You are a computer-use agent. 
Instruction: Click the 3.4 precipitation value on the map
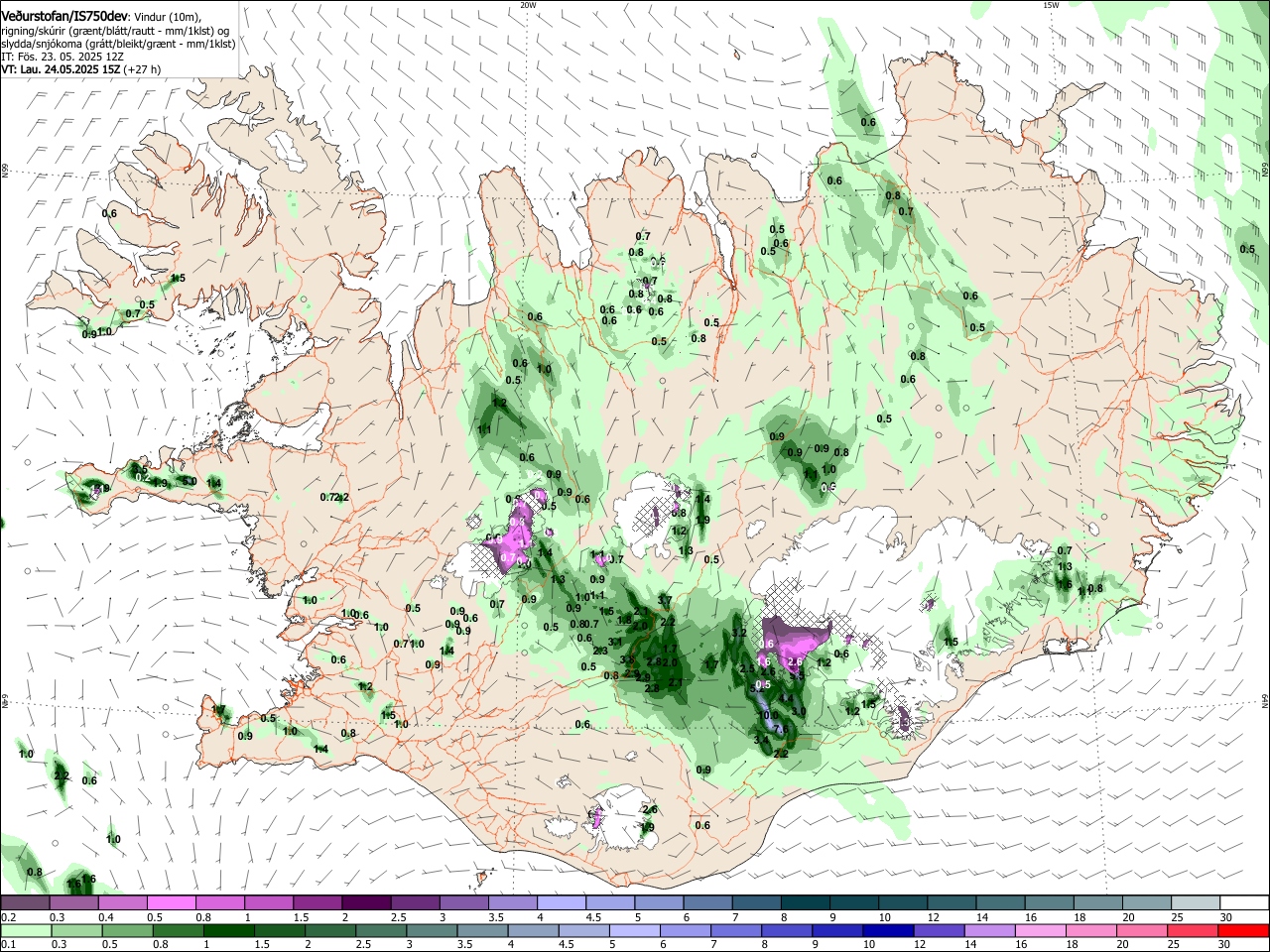[761, 740]
